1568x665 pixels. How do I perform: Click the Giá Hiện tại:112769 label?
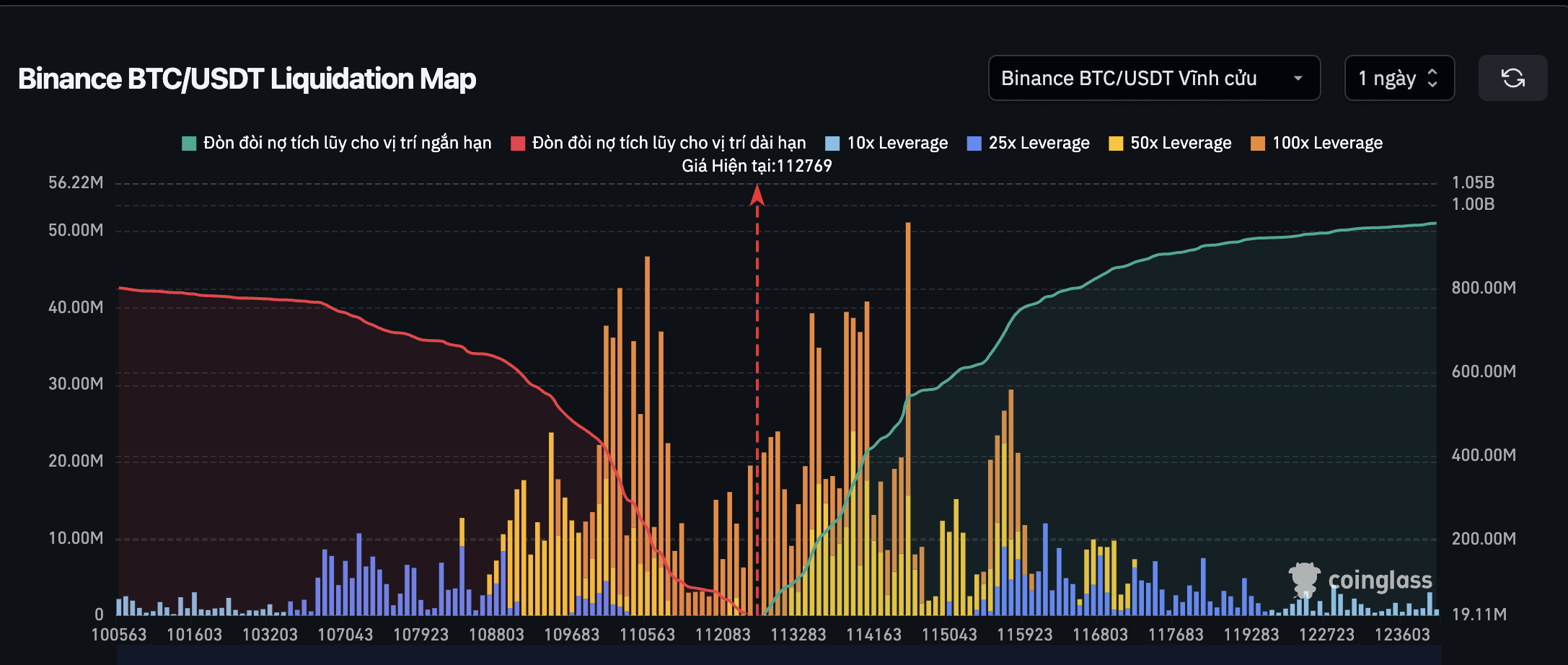(x=757, y=166)
